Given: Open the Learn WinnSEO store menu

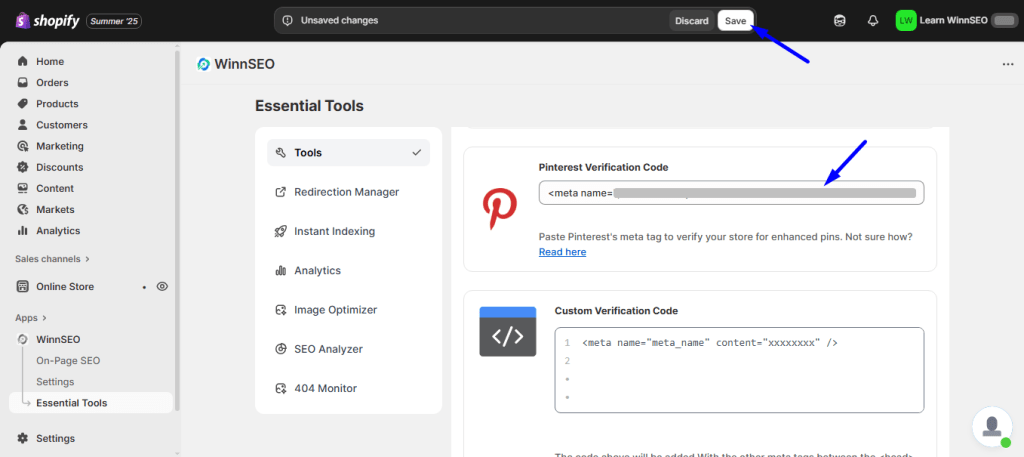Looking at the screenshot, I should click(957, 21).
